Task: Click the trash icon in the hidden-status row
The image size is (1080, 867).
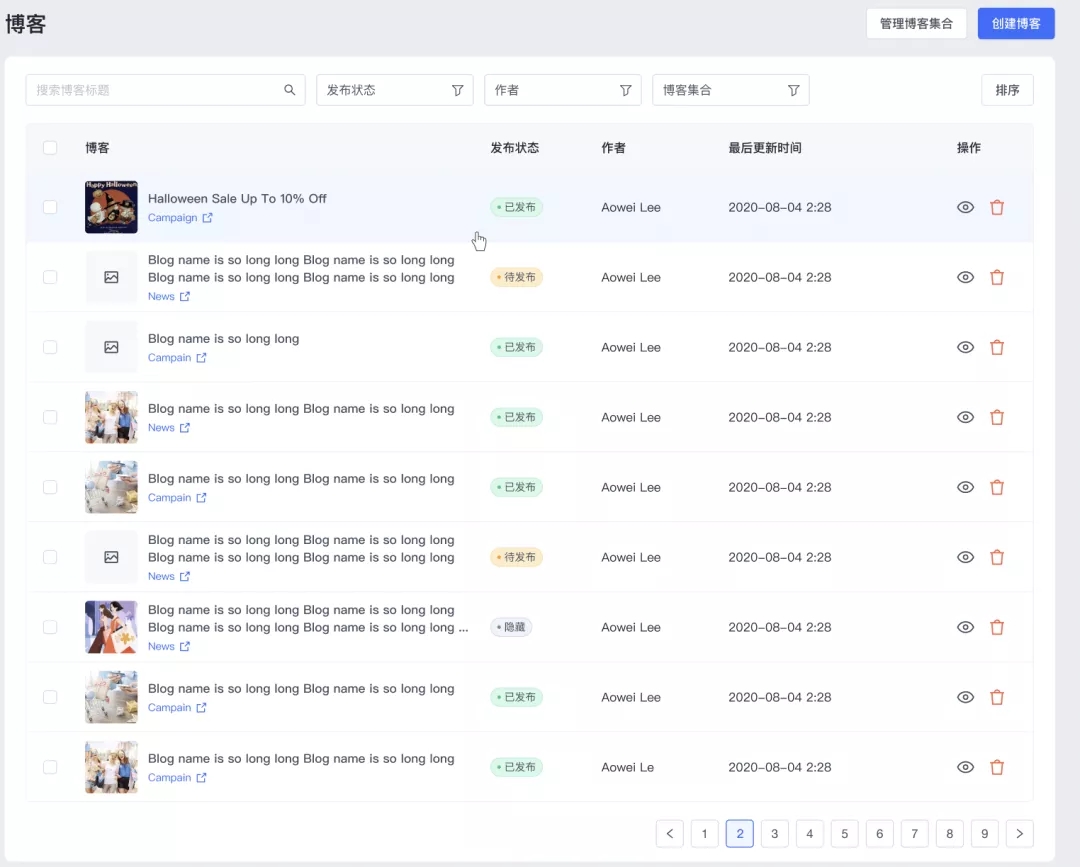Action: point(996,628)
